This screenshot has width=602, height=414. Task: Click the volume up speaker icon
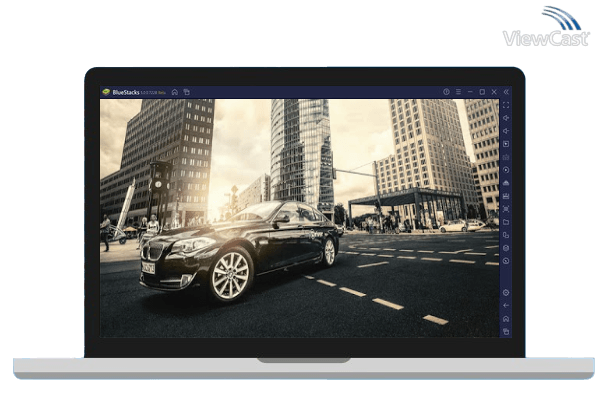point(506,118)
